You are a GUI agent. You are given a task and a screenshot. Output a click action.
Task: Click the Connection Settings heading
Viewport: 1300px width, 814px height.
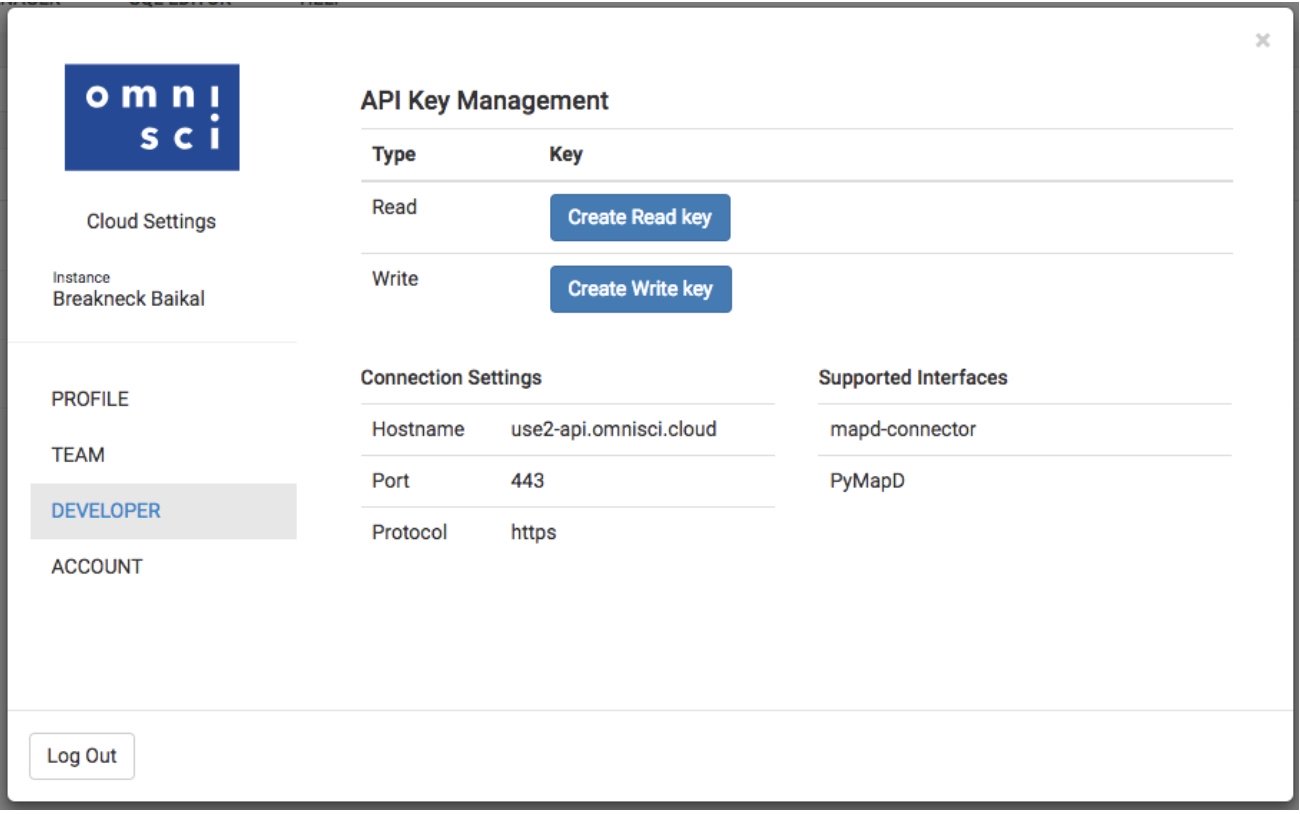point(451,378)
